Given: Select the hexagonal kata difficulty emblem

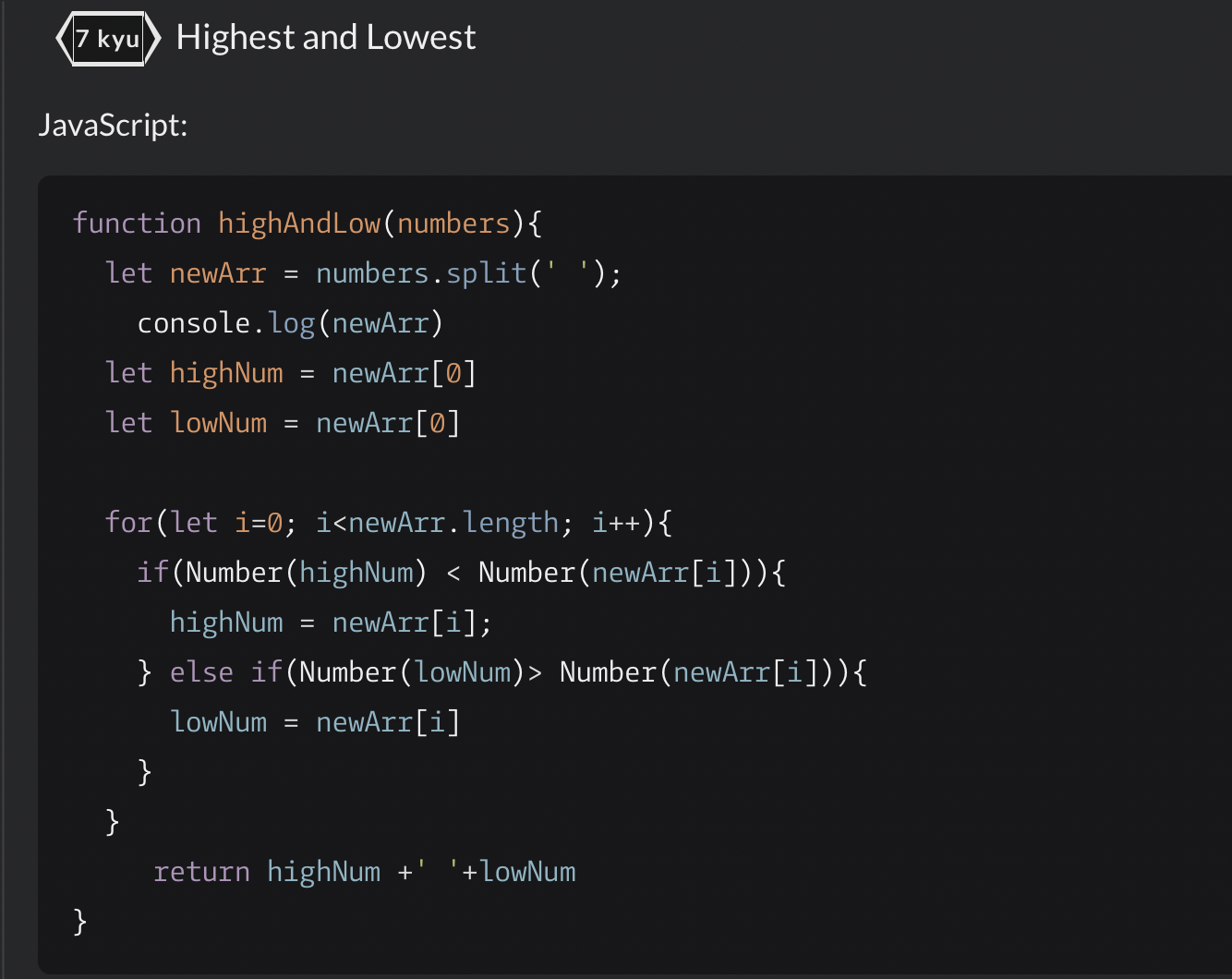Looking at the screenshot, I should 106,39.
